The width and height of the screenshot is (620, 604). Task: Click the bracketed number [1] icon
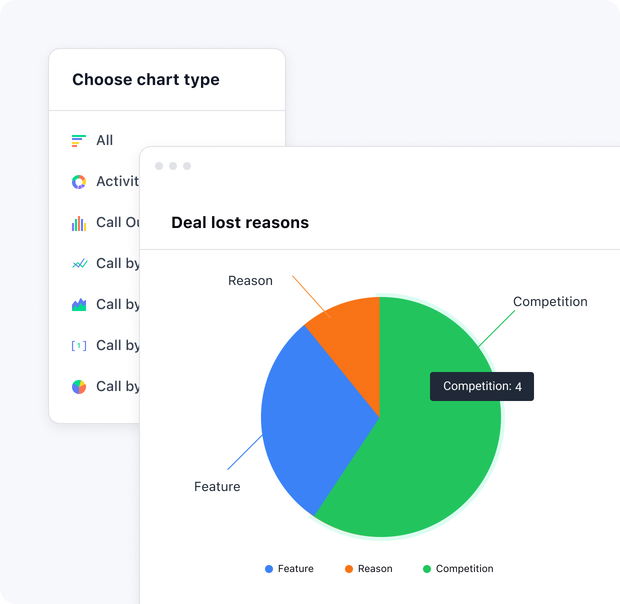click(79, 346)
